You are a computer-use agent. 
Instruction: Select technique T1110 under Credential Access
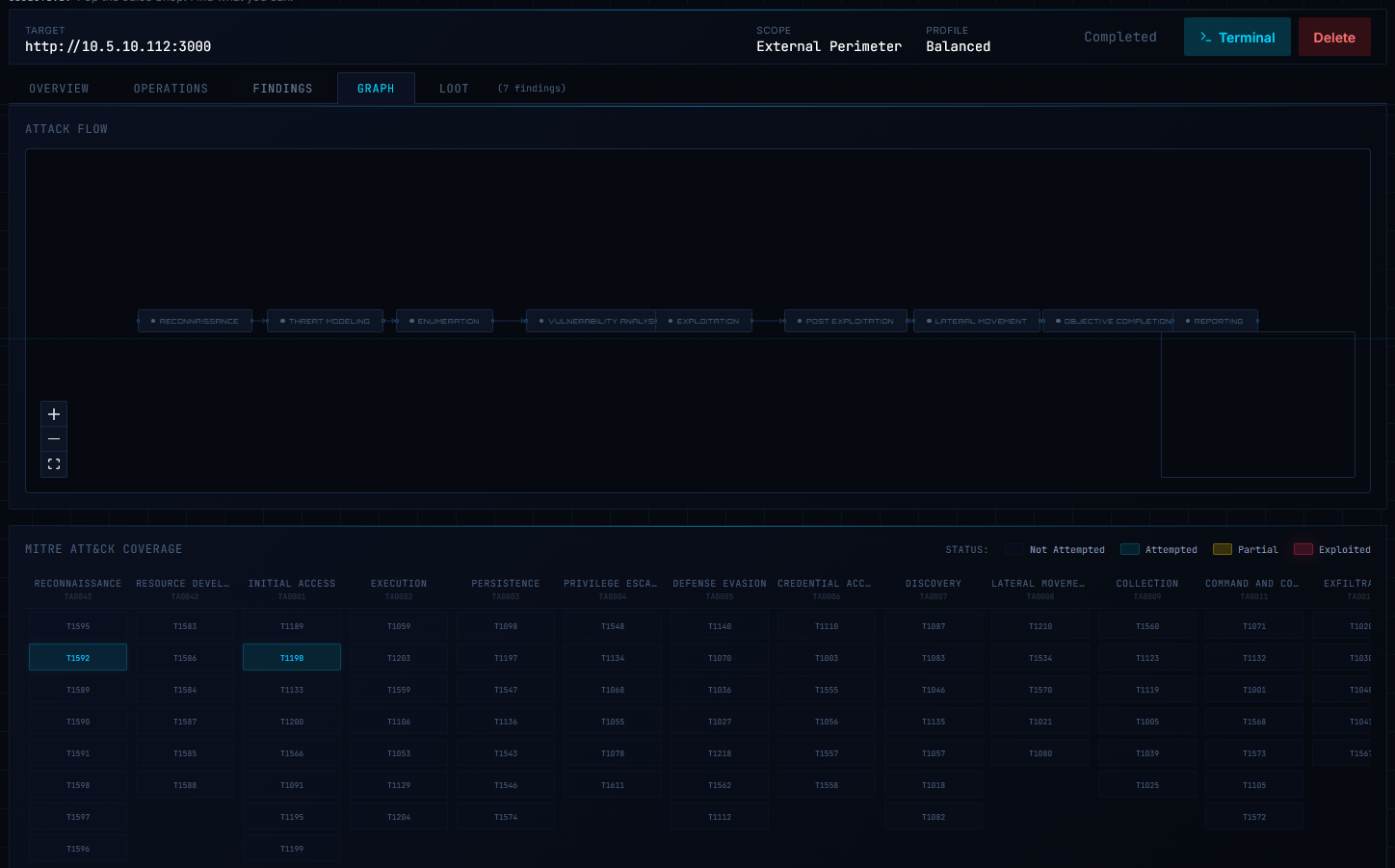tap(827, 625)
